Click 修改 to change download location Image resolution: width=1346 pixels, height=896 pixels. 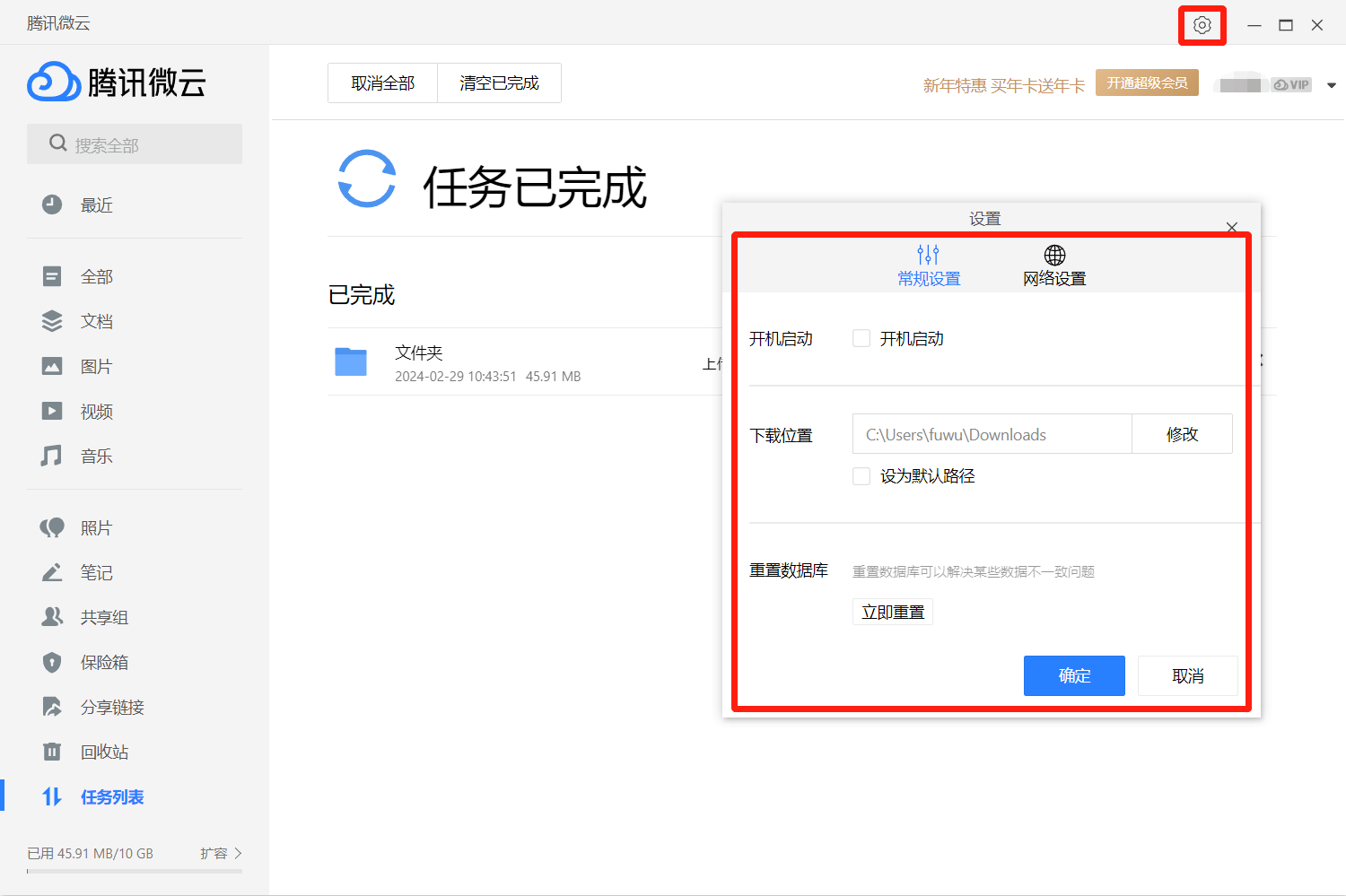[1182, 434]
